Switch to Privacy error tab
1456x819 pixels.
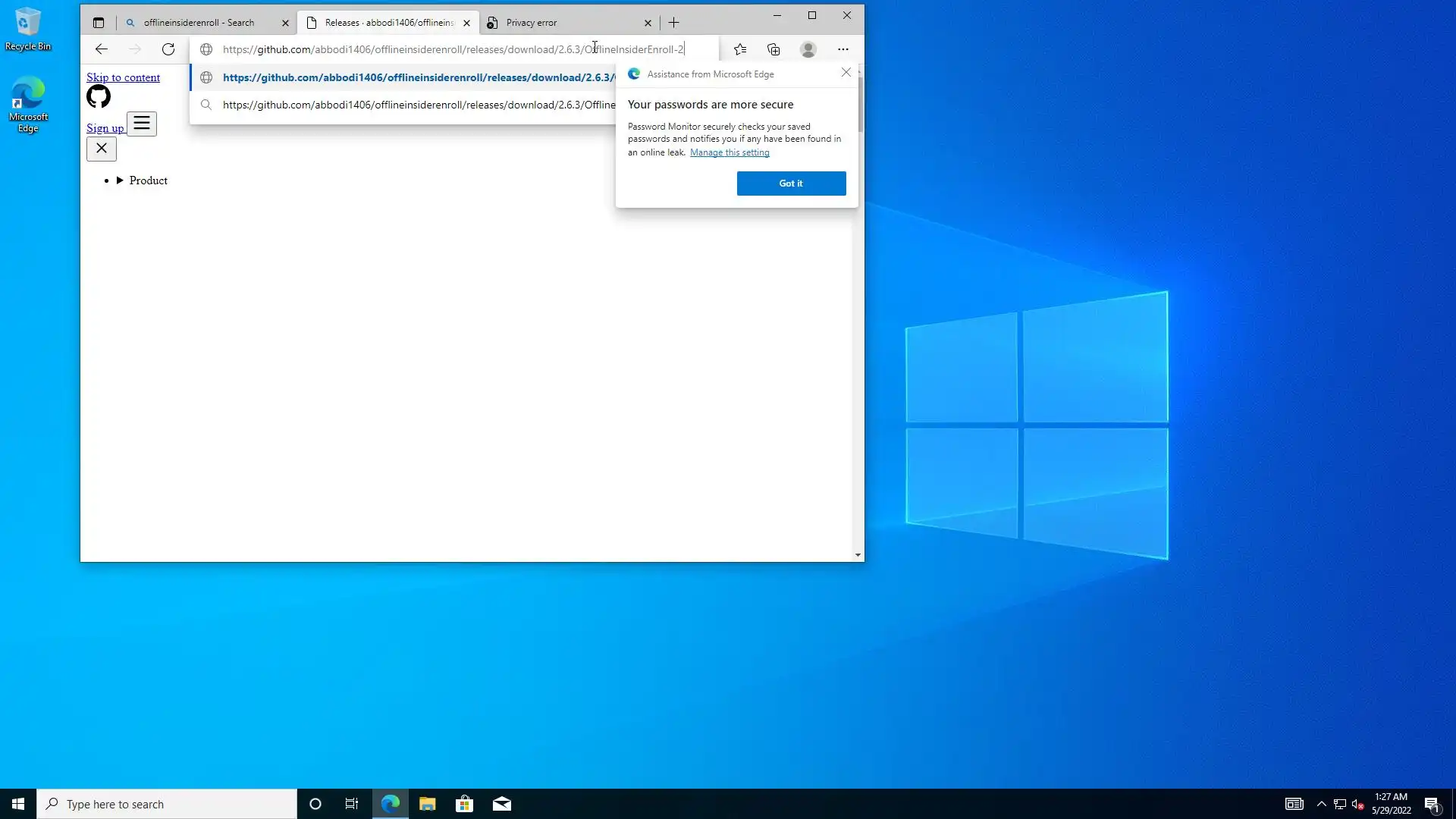(x=531, y=23)
